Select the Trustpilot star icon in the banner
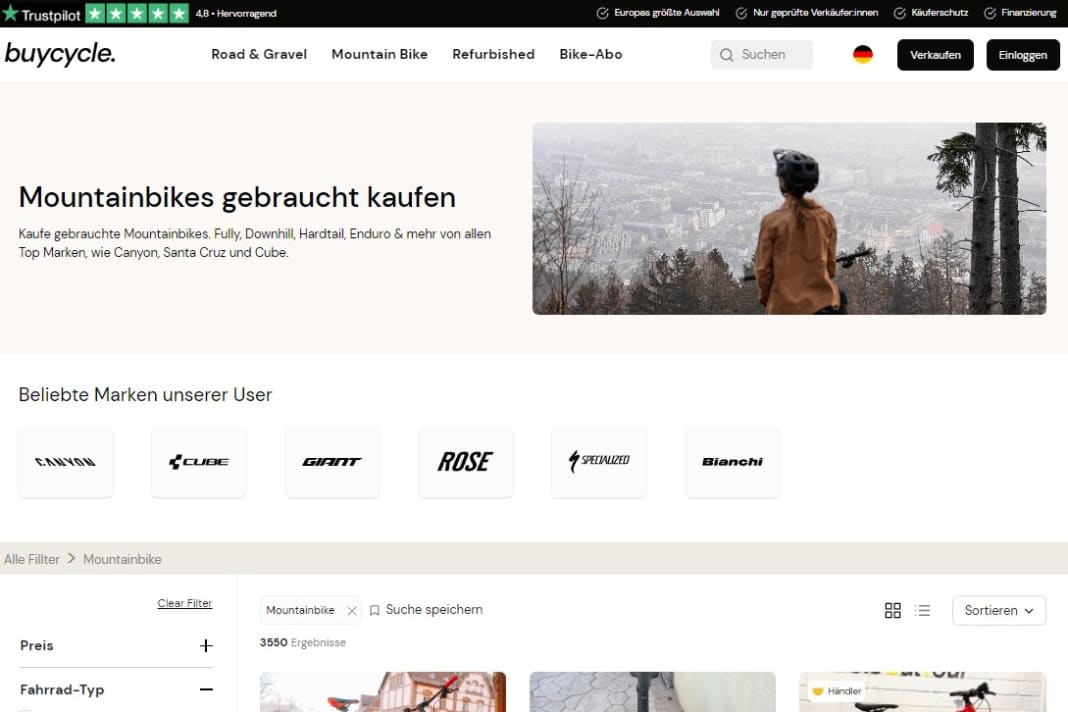This screenshot has height=712, width=1068. click(x=12, y=13)
